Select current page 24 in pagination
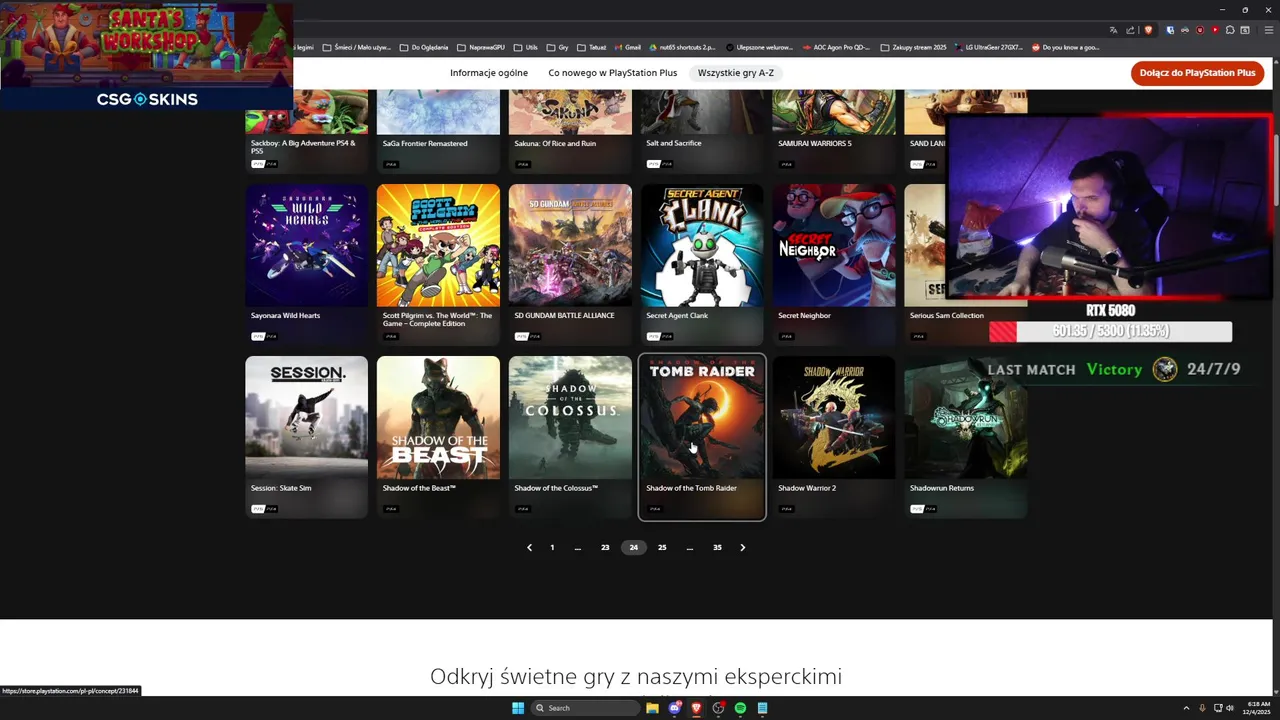This screenshot has height=720, width=1280. pyautogui.click(x=633, y=548)
